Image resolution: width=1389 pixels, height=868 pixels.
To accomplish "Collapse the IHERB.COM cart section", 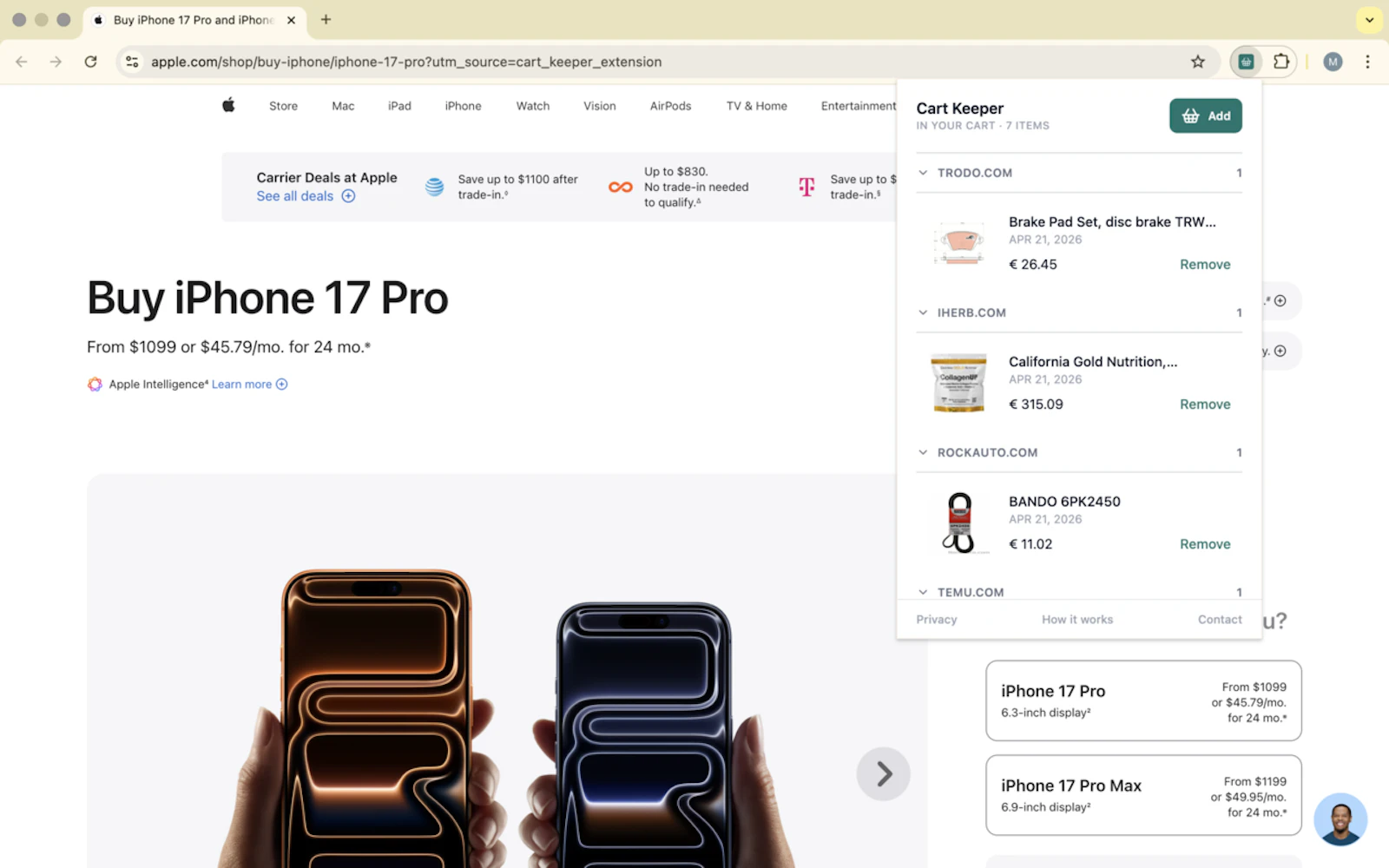I will point(922,312).
